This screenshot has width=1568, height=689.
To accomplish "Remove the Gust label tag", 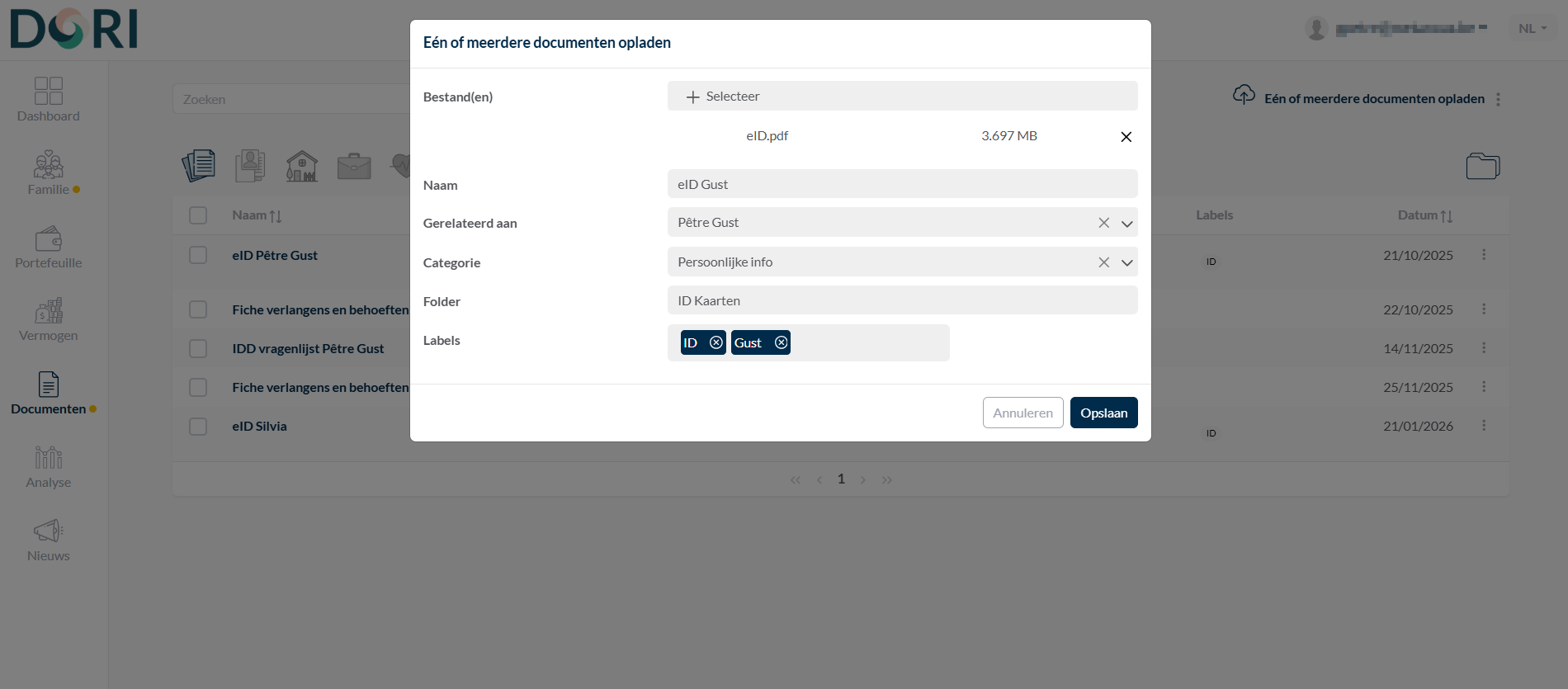I will (781, 342).
